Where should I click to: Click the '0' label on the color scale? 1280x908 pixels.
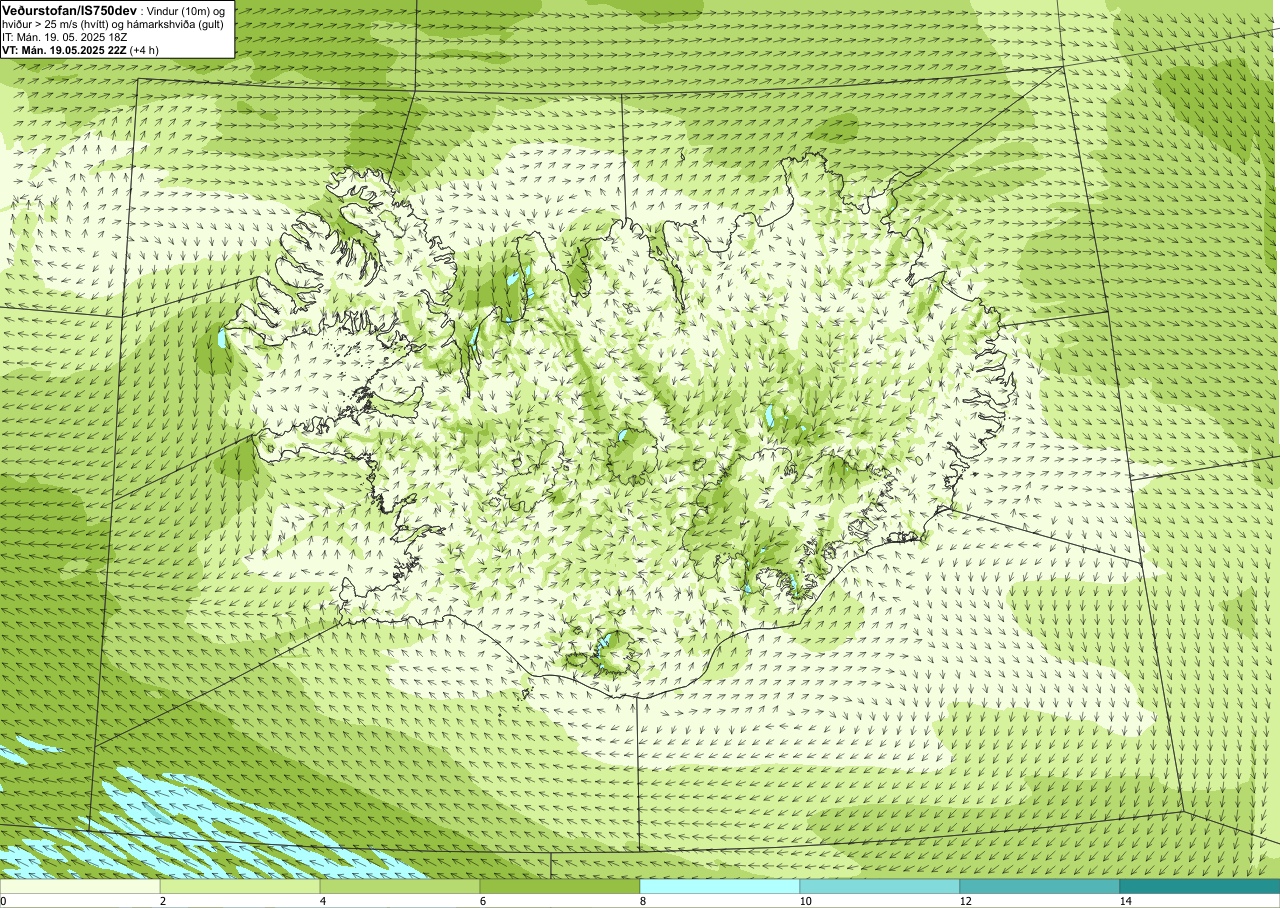click(x=3, y=901)
